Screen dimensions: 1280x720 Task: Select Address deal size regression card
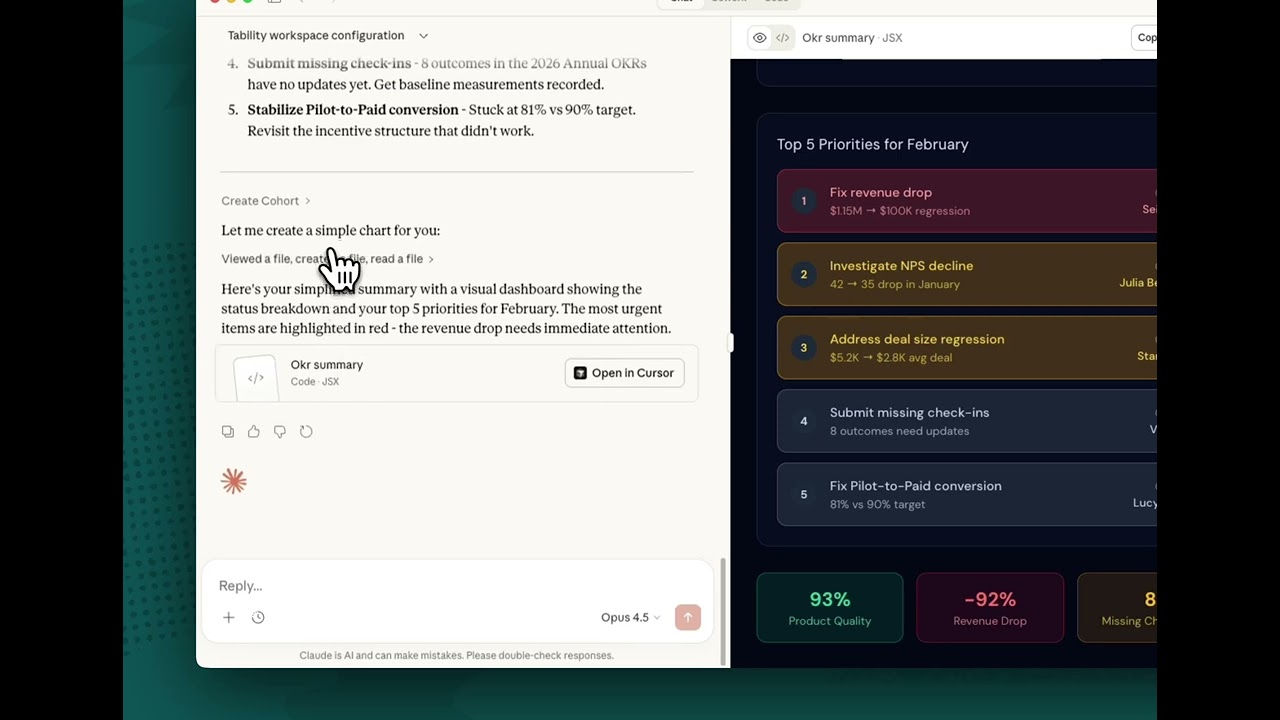pos(966,347)
